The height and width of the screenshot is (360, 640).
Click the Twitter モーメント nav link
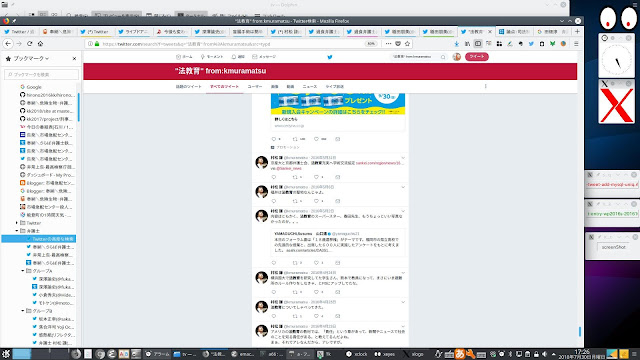[212, 57]
